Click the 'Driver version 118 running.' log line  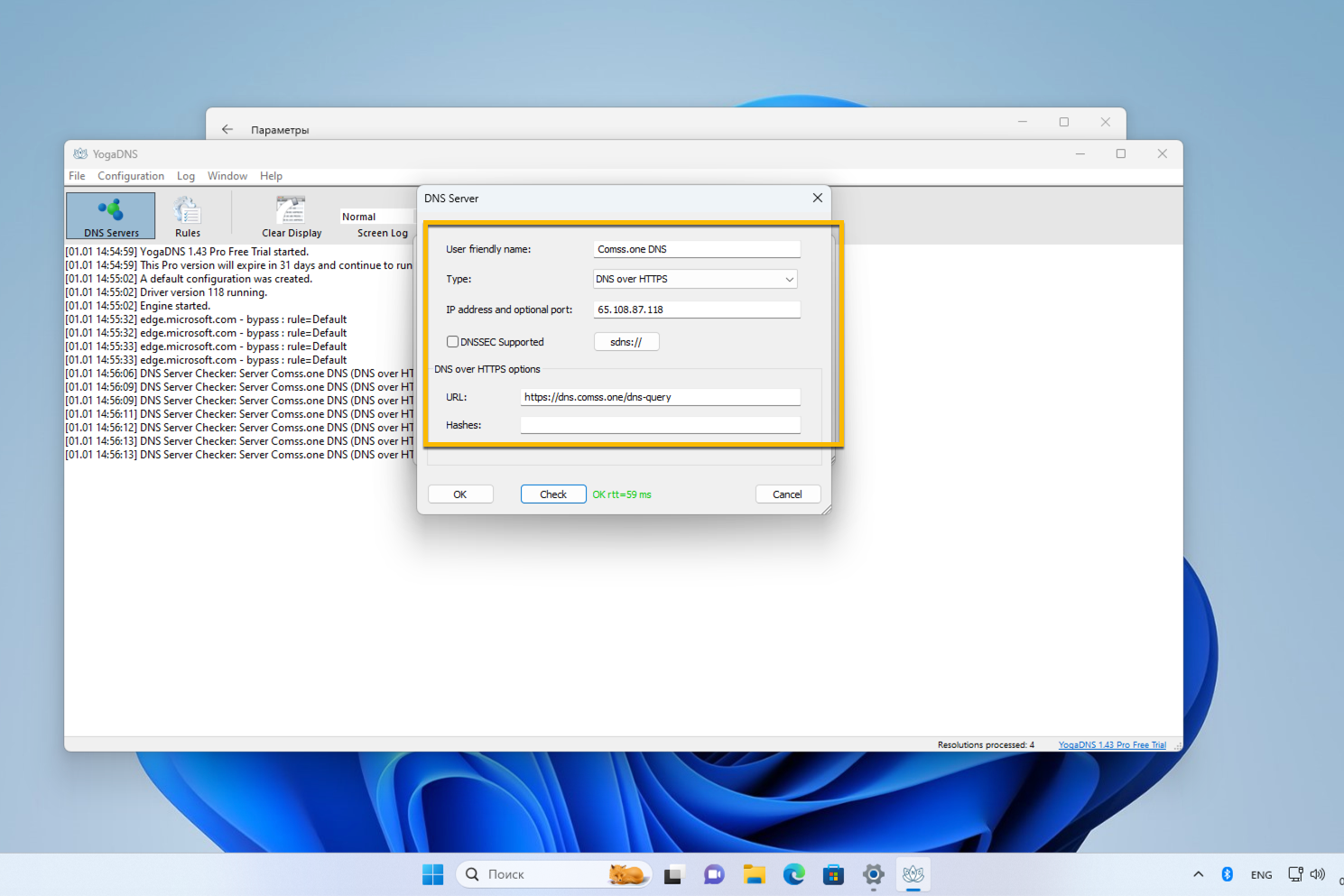pyautogui.click(x=166, y=292)
